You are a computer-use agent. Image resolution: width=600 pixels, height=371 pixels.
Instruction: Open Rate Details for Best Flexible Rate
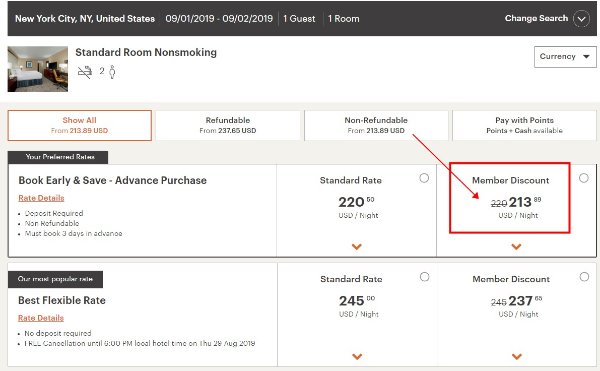coord(41,318)
